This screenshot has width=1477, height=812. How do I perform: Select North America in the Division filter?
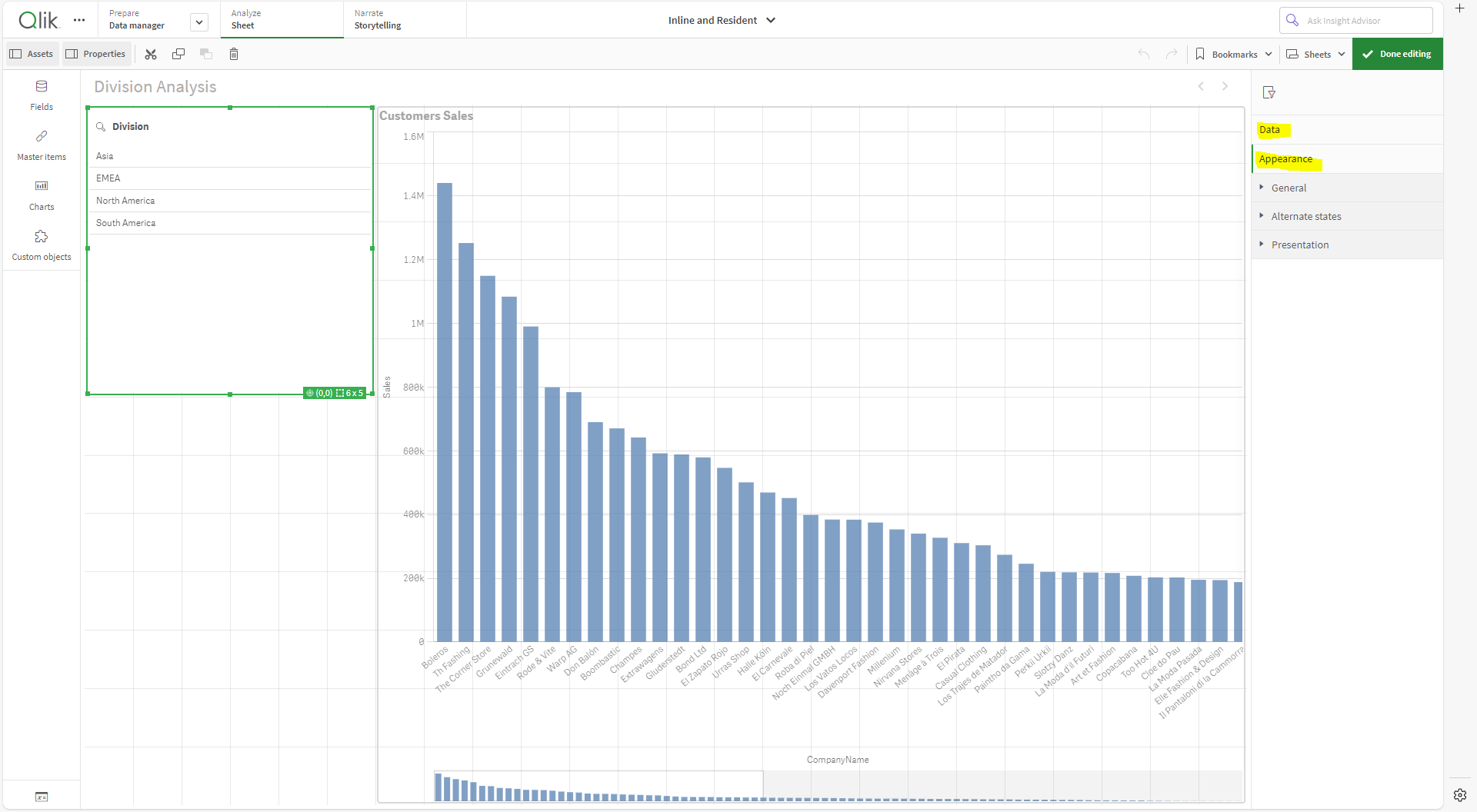click(x=230, y=201)
